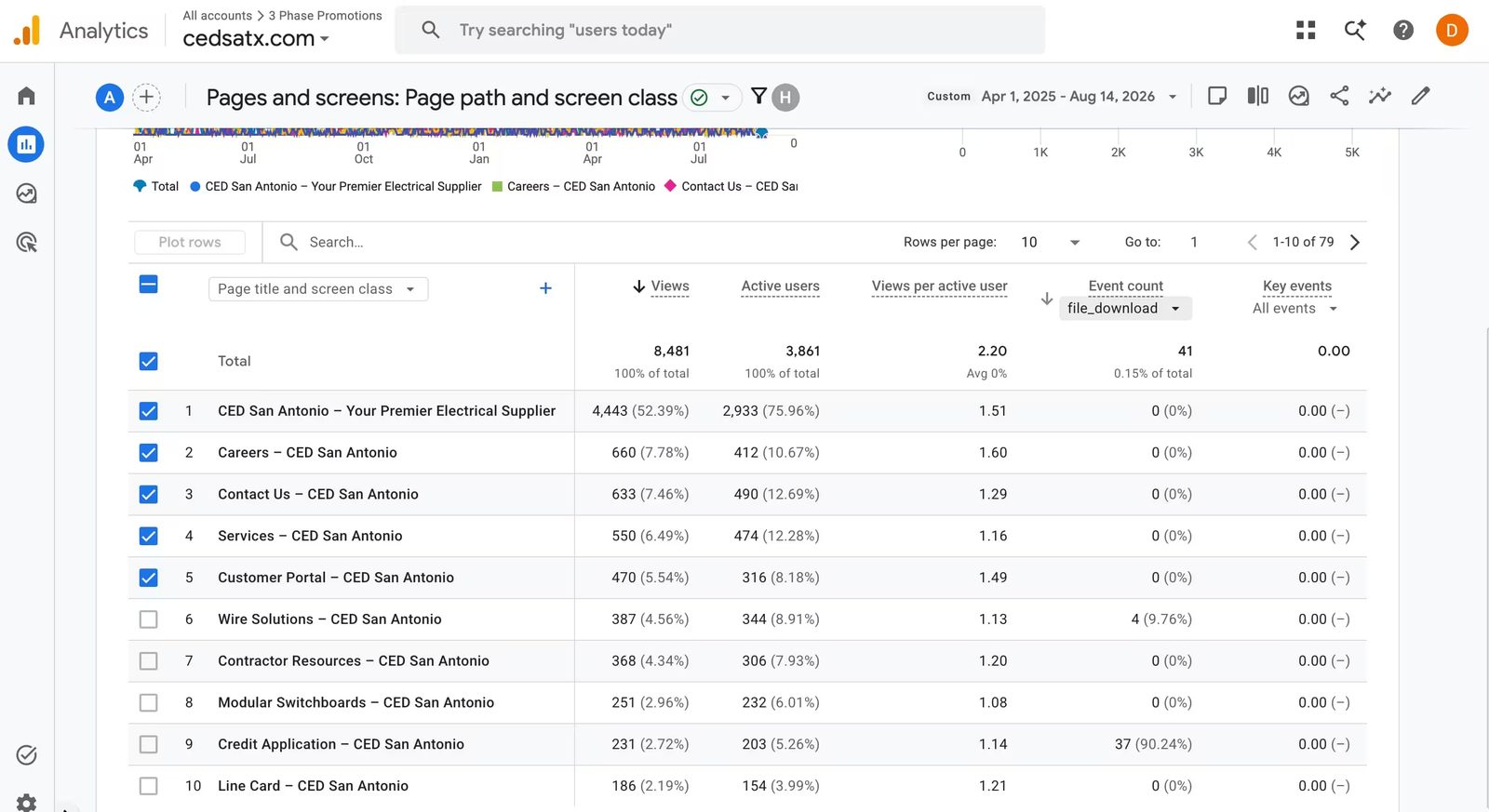The height and width of the screenshot is (812, 1489).
Task: Open the insights chart icon in toolbar
Action: [1298, 96]
